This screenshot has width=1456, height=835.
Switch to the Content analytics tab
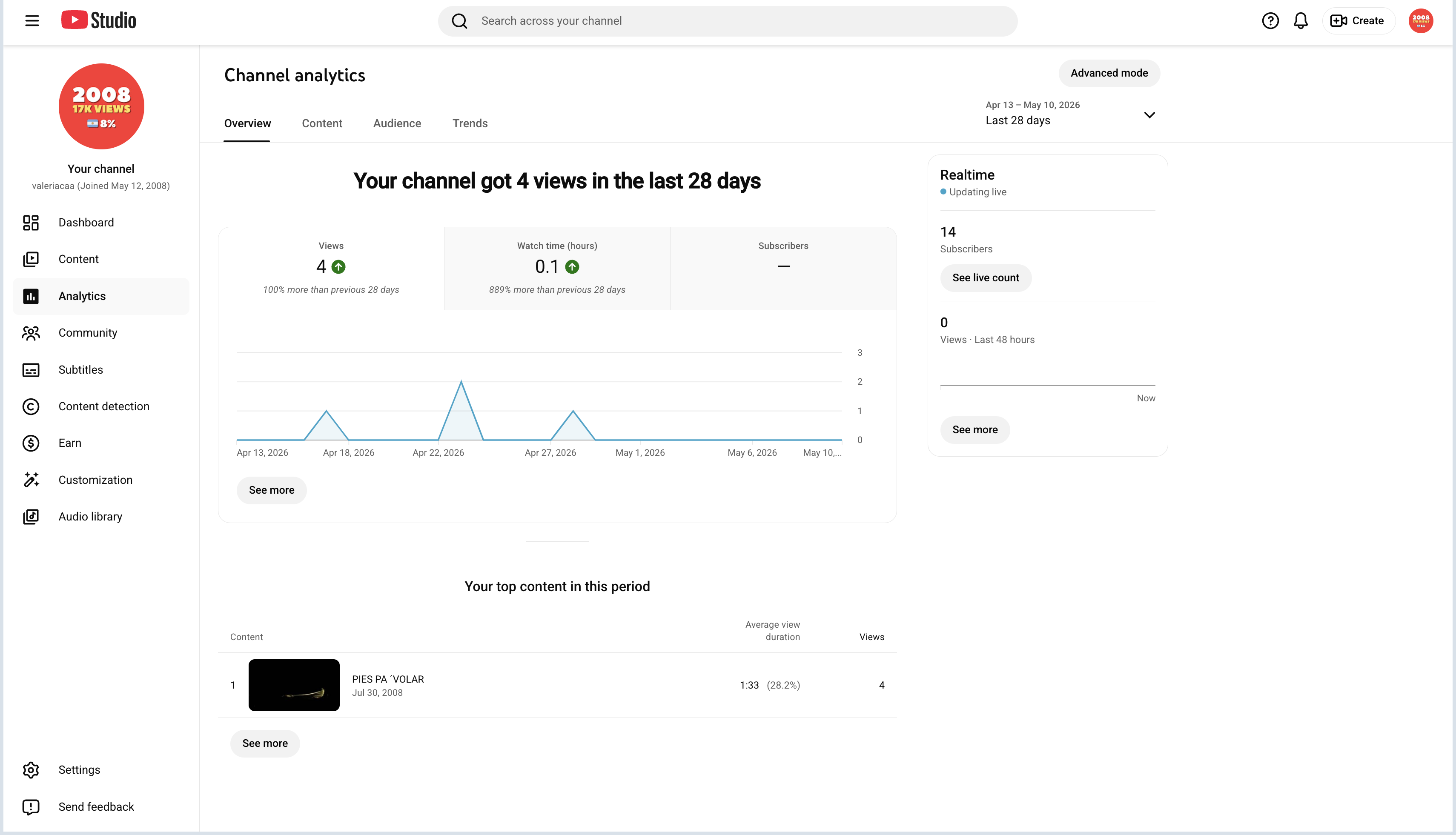pos(322,123)
